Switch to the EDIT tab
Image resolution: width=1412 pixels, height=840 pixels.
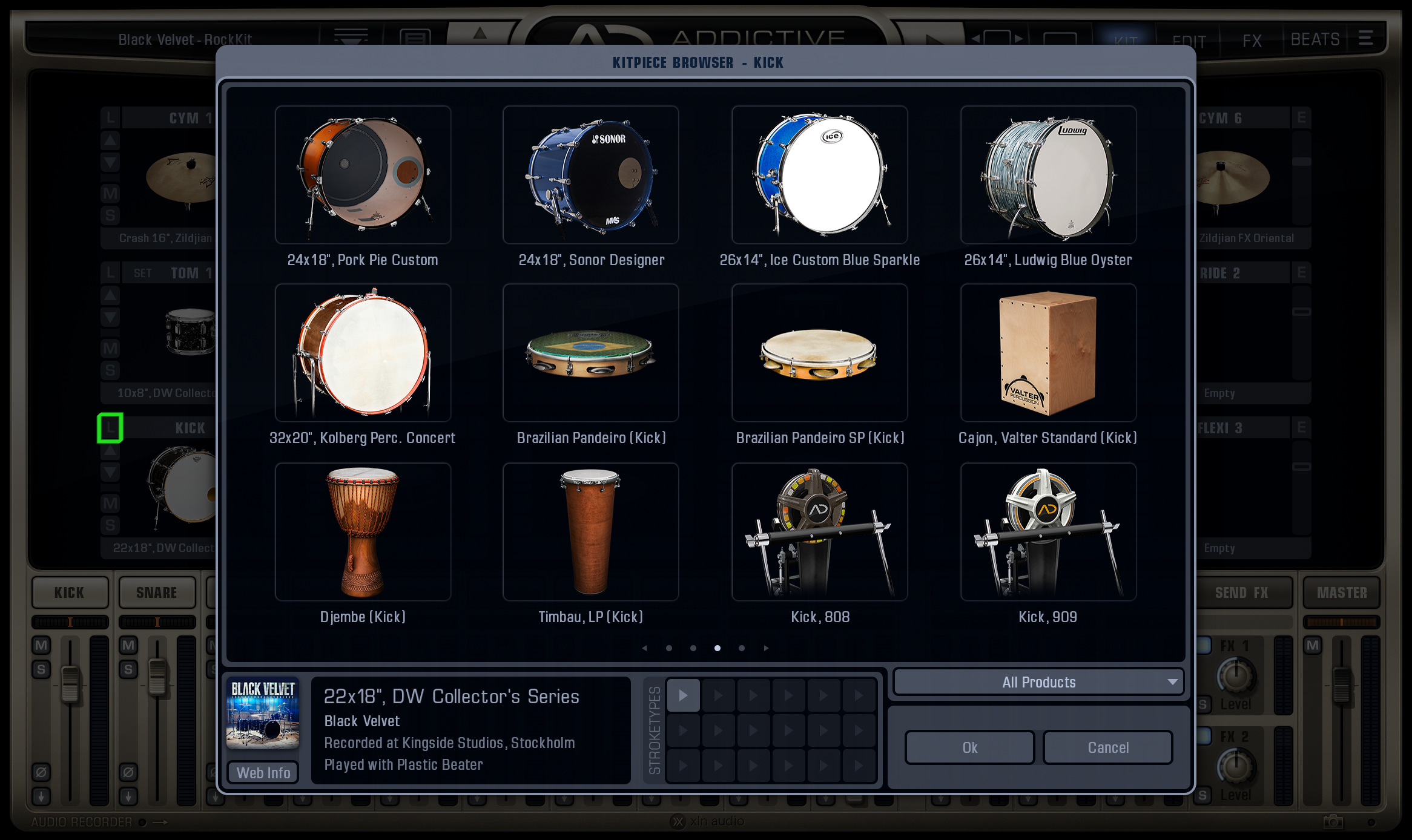(x=1189, y=41)
